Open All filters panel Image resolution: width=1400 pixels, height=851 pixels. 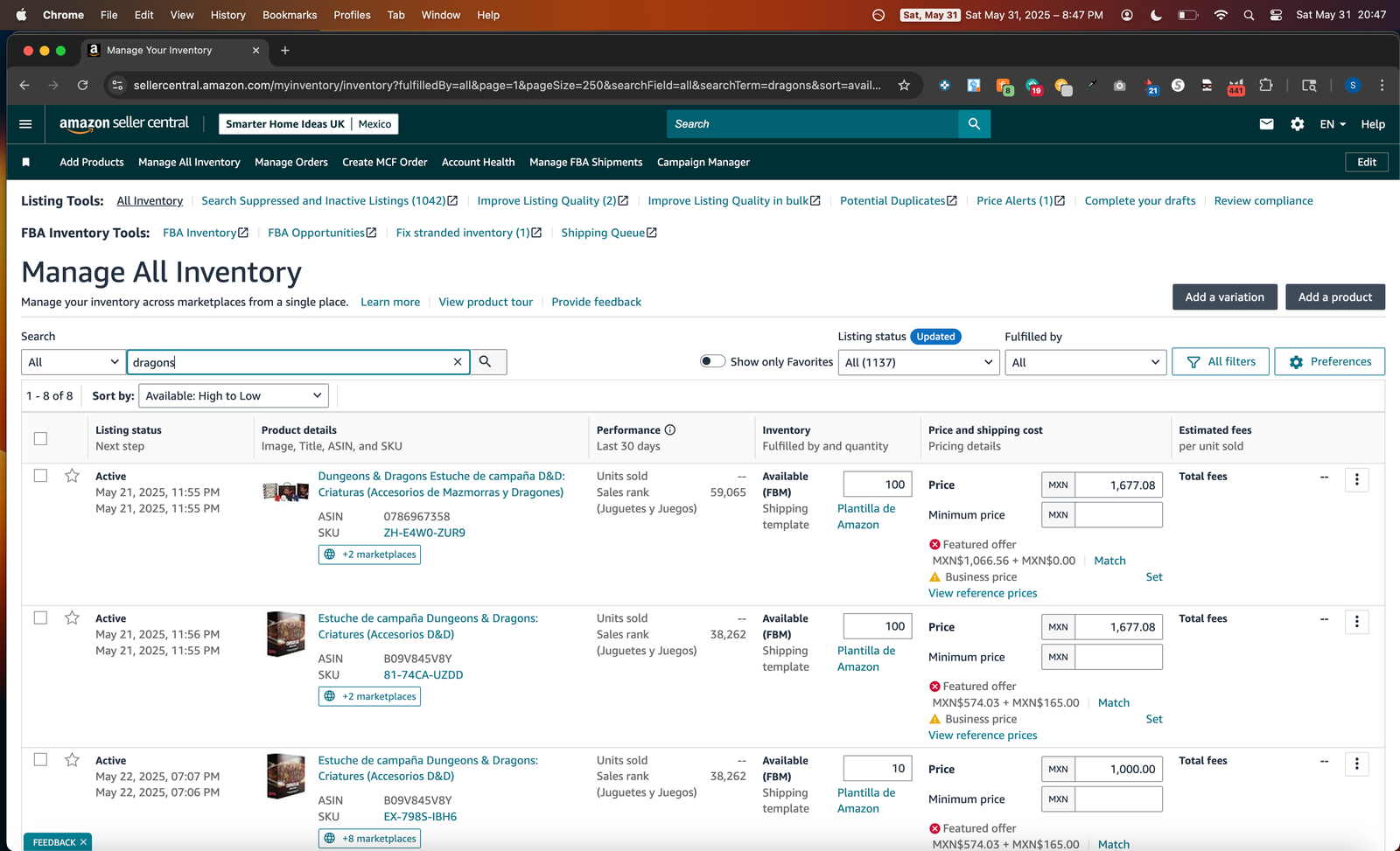(1221, 362)
